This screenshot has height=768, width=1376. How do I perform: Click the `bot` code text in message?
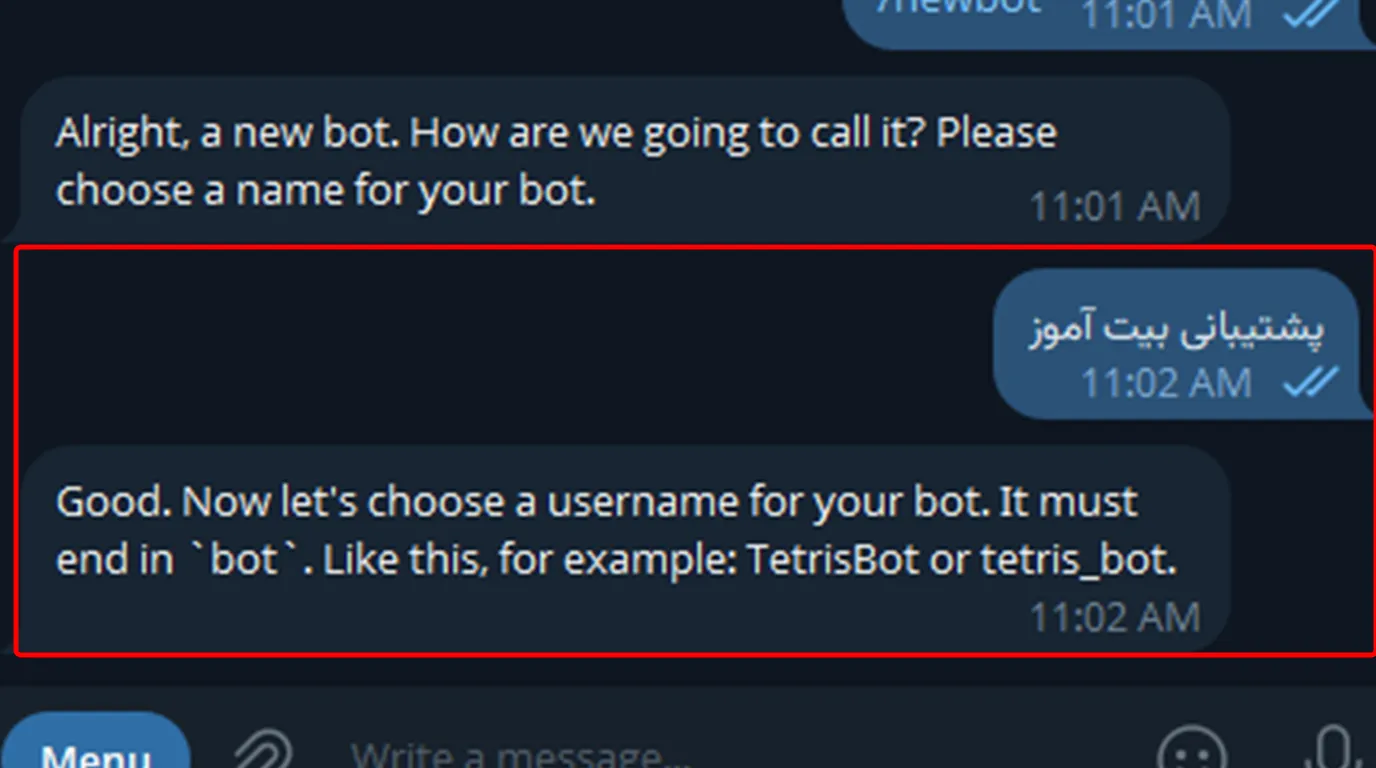(244, 561)
